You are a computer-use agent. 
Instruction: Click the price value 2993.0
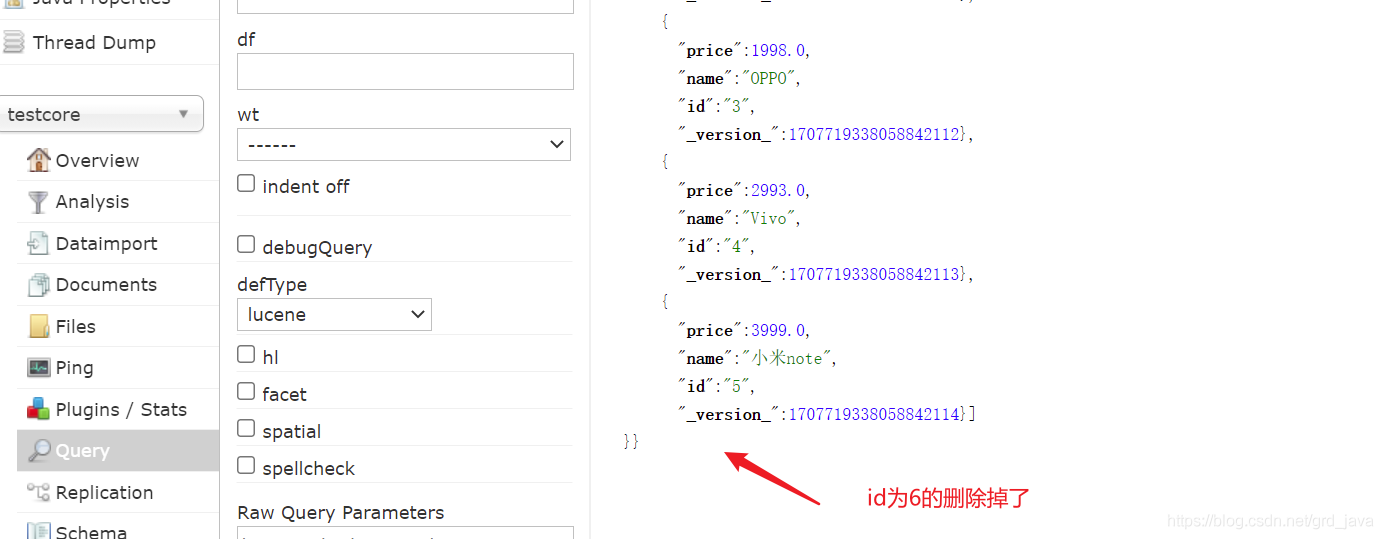[x=779, y=190]
